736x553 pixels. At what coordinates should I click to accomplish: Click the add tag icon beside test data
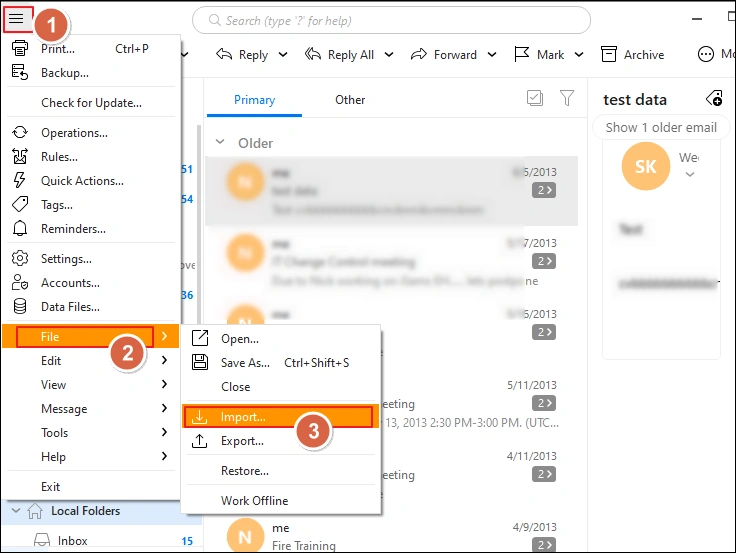pos(714,98)
